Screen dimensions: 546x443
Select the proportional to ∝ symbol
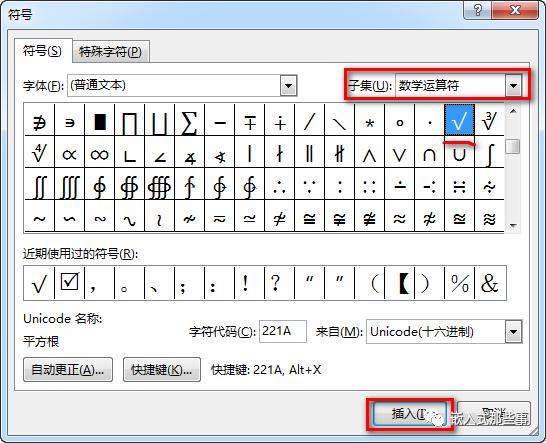click(70, 152)
